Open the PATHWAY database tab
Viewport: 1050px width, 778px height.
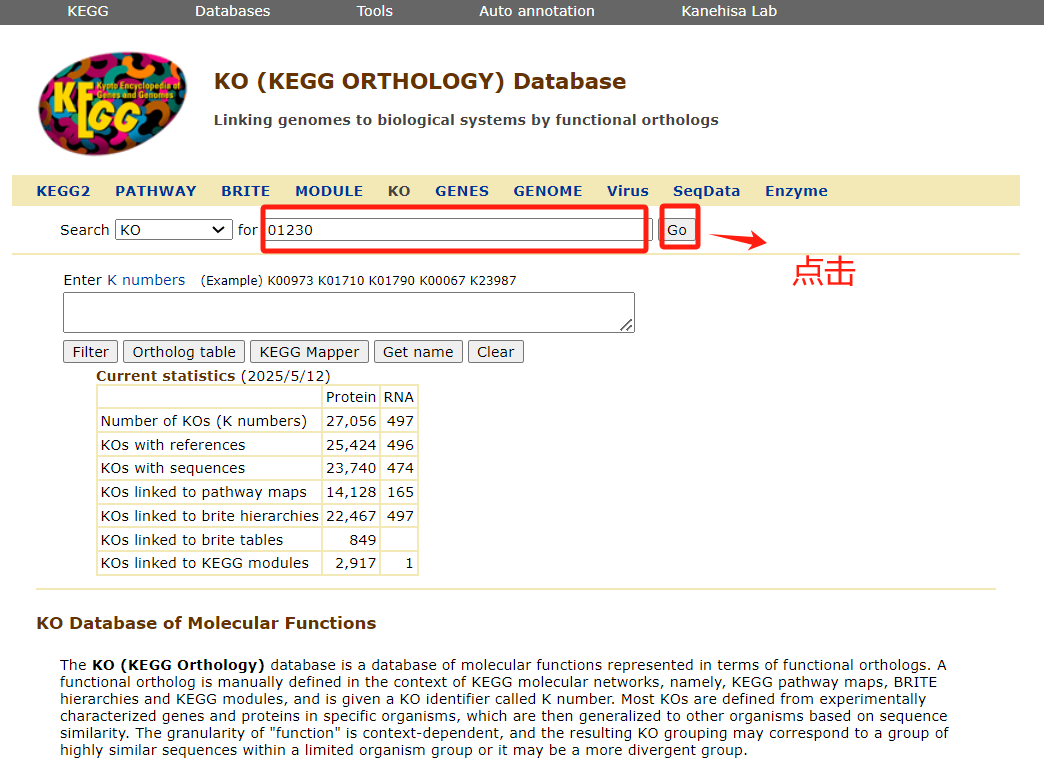pyautogui.click(x=155, y=190)
